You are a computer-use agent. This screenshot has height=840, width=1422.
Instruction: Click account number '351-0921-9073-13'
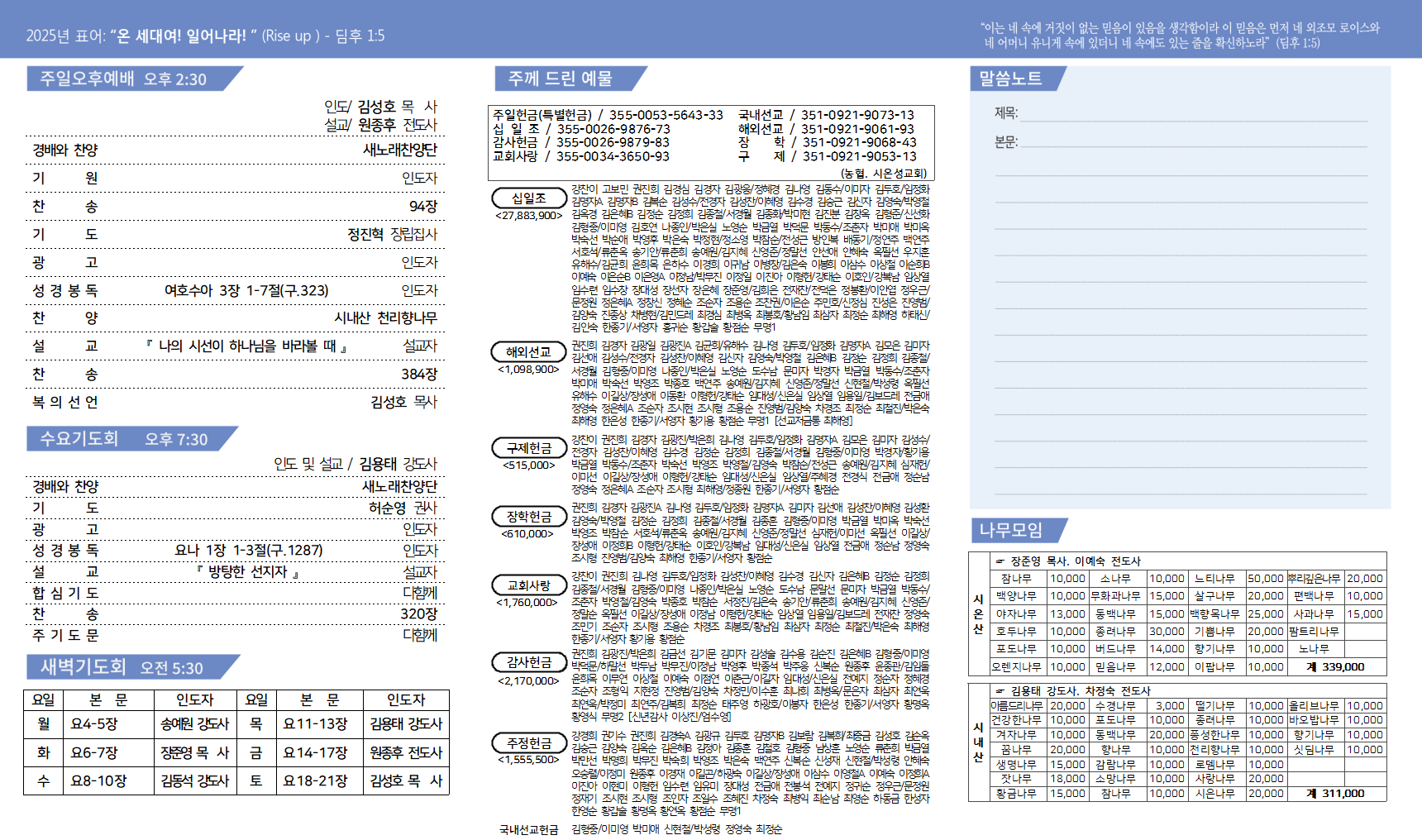tap(858, 115)
